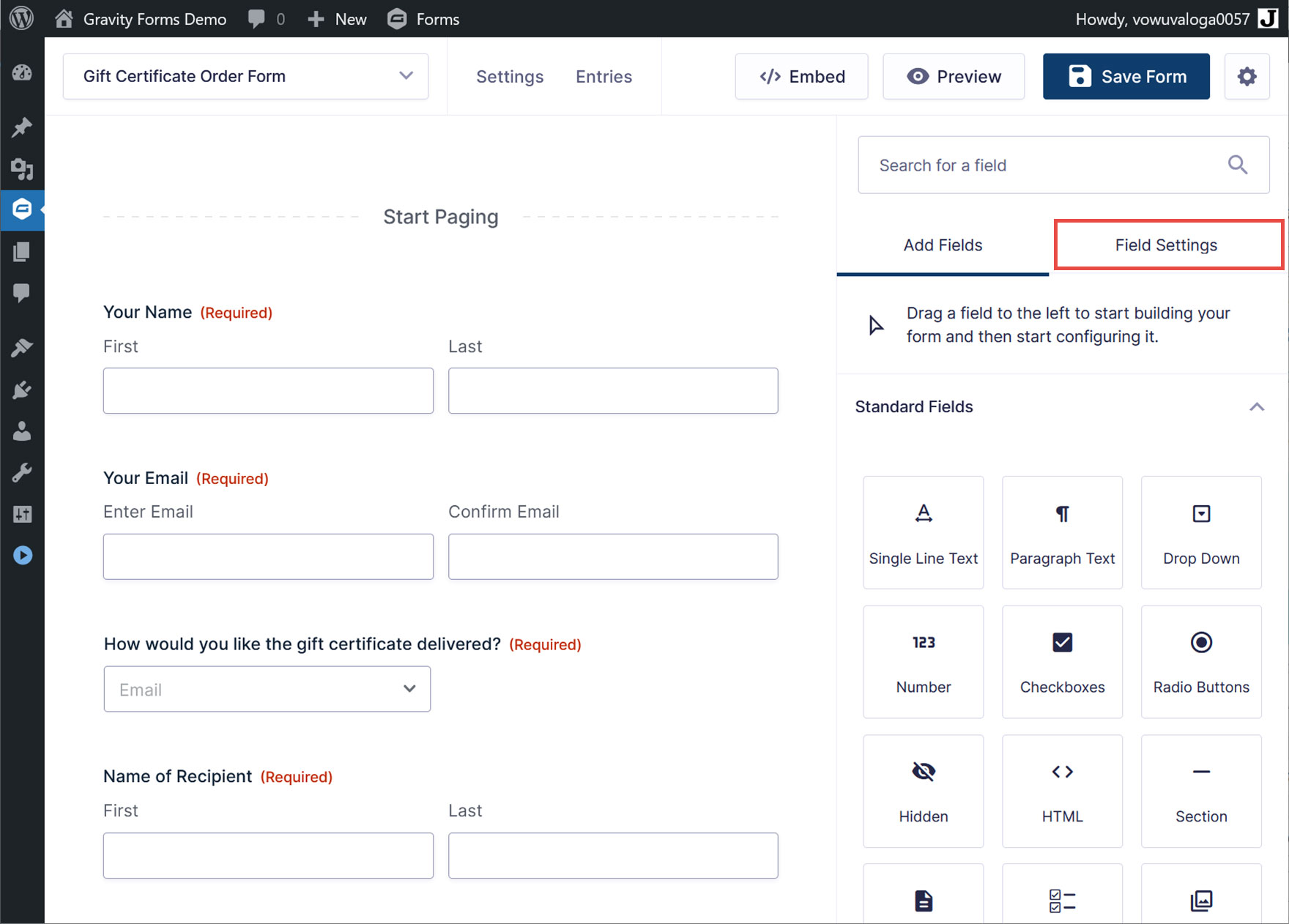The image size is (1289, 924).
Task: Open the Posts pin icon in sidebar
Action: click(x=22, y=127)
